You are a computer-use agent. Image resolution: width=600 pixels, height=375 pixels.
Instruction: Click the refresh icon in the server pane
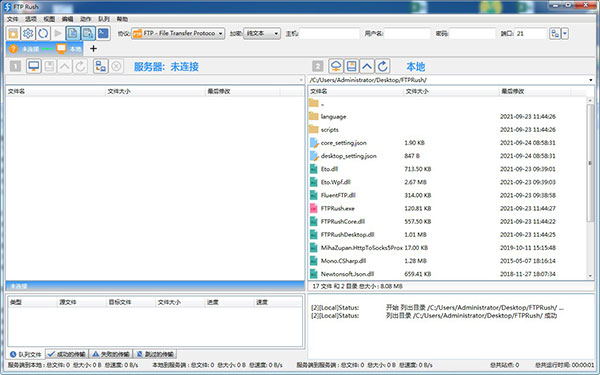[80, 66]
